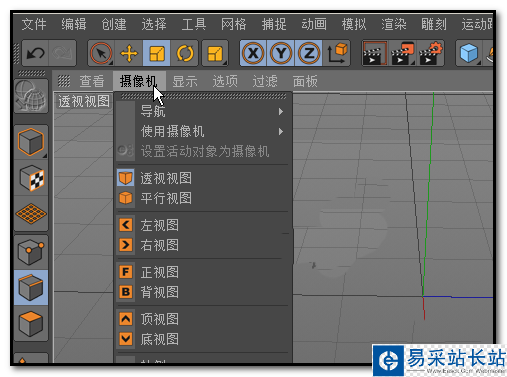Select the Live Selection arrow tool
The width and height of the screenshot is (507, 377).
(x=101, y=53)
